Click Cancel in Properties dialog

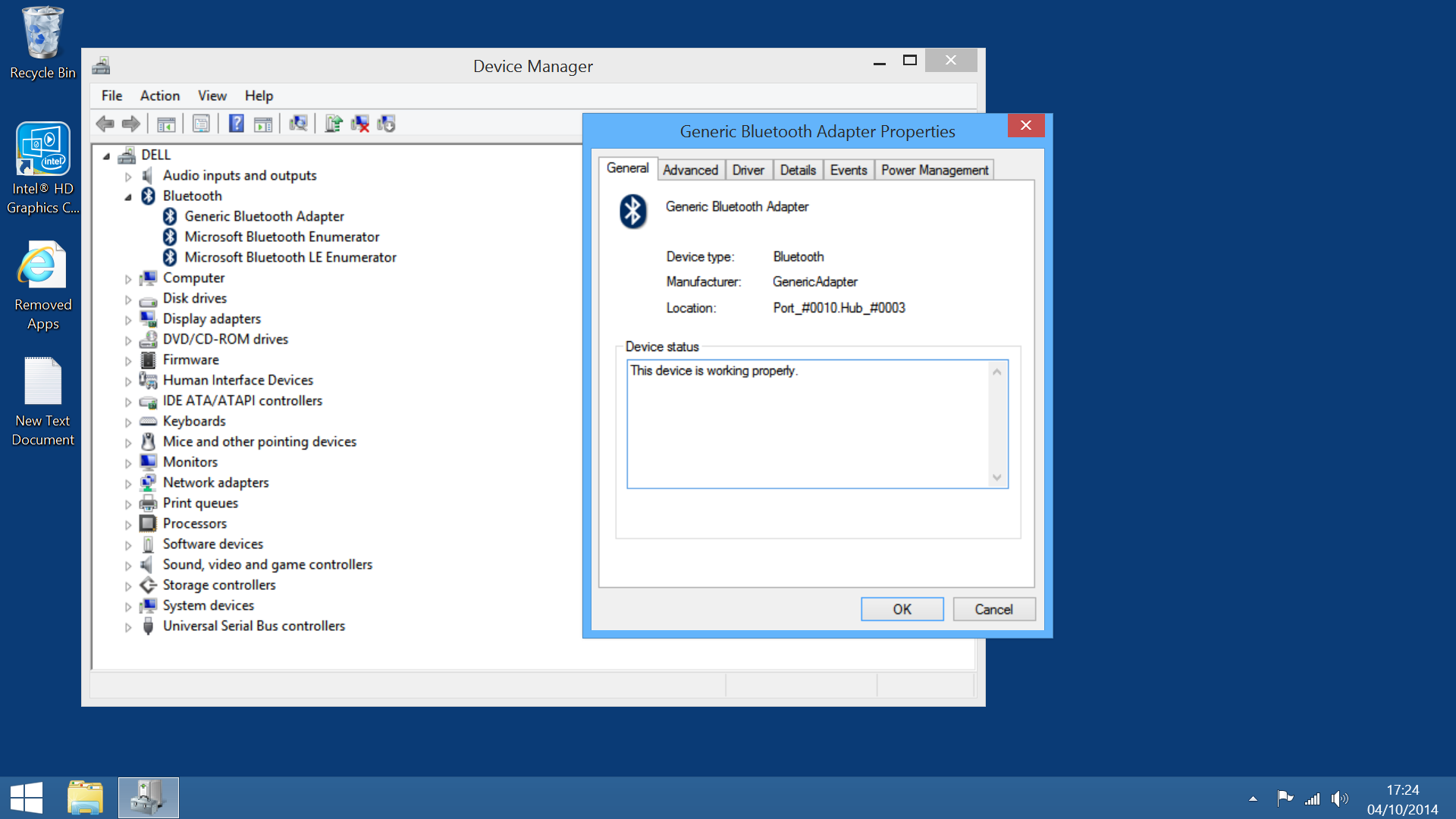coord(993,609)
